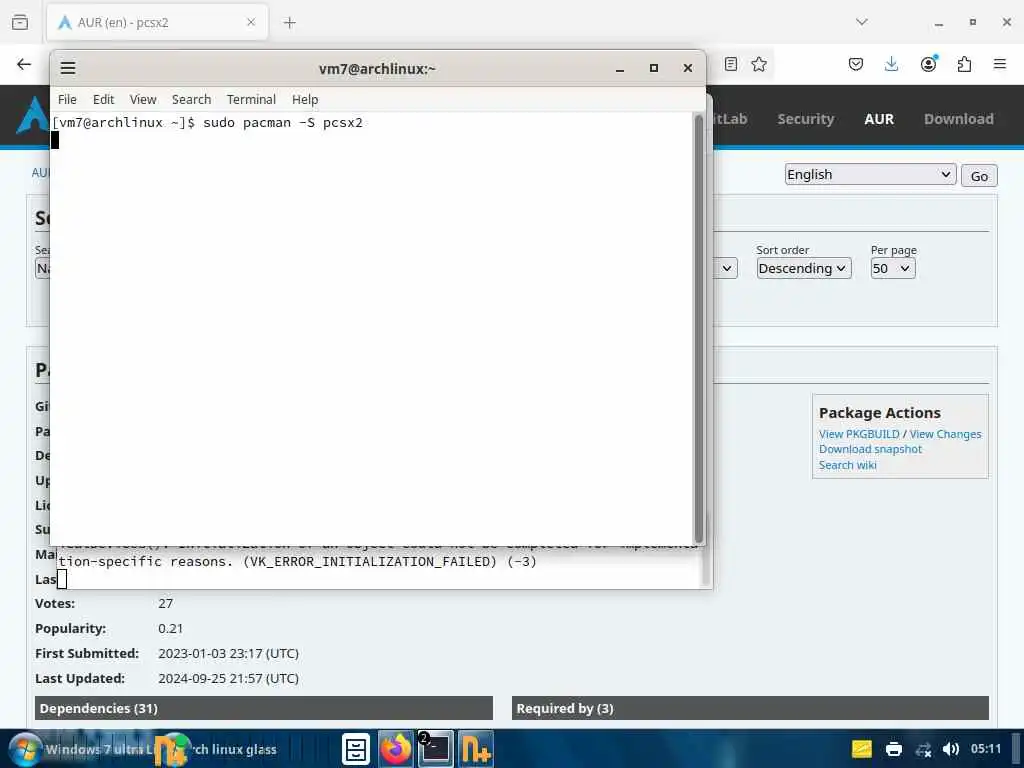Click the Firefox icon in the taskbar
The height and width of the screenshot is (768, 1024).
(395, 749)
